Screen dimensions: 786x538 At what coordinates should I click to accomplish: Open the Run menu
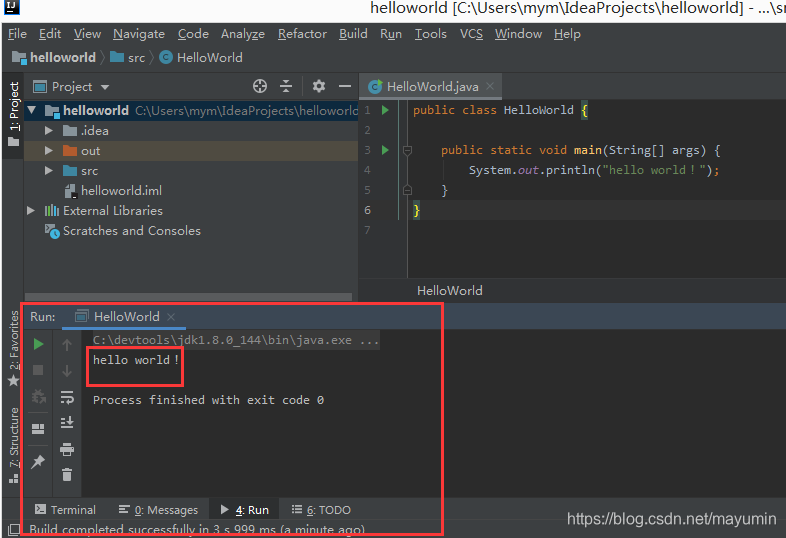pyautogui.click(x=391, y=34)
